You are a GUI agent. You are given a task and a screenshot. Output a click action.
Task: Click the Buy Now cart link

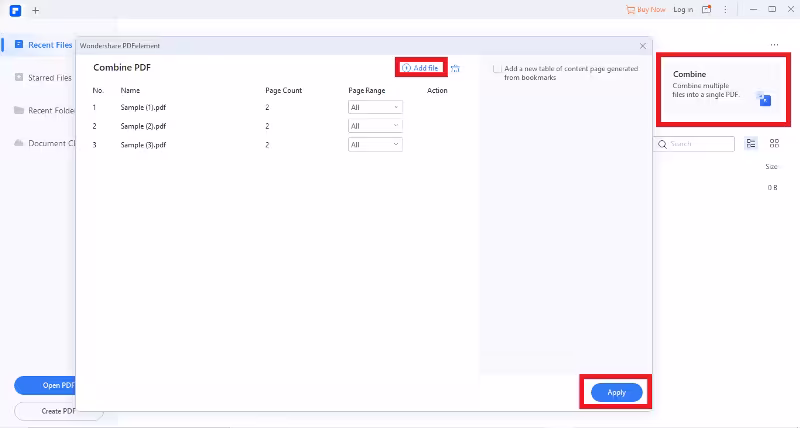pos(645,9)
